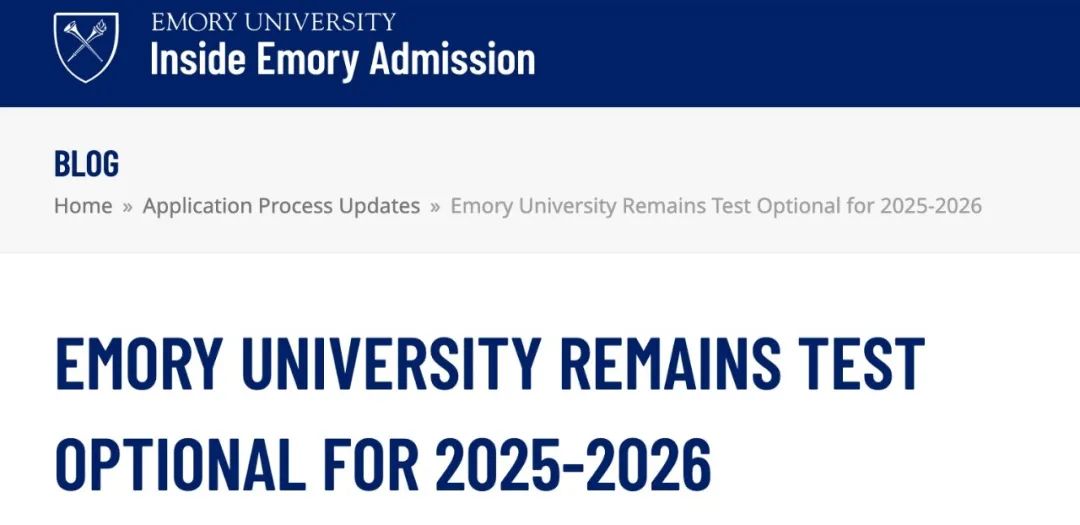Screen dimensions: 1080x525
Task: Select the BLOG section heading
Action: point(86,163)
